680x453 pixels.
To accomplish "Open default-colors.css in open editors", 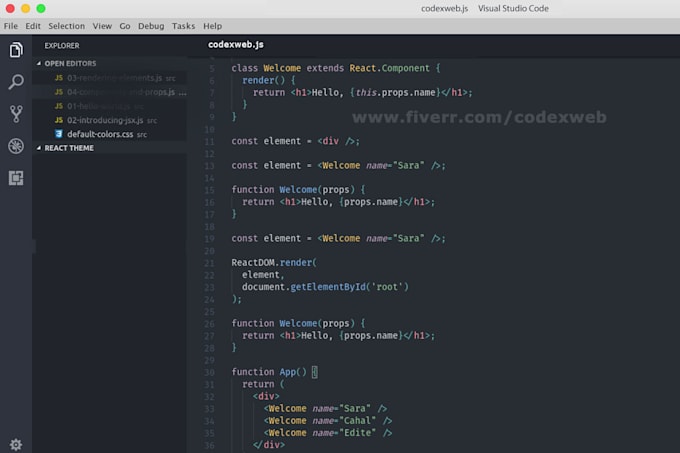I will coord(111,134).
